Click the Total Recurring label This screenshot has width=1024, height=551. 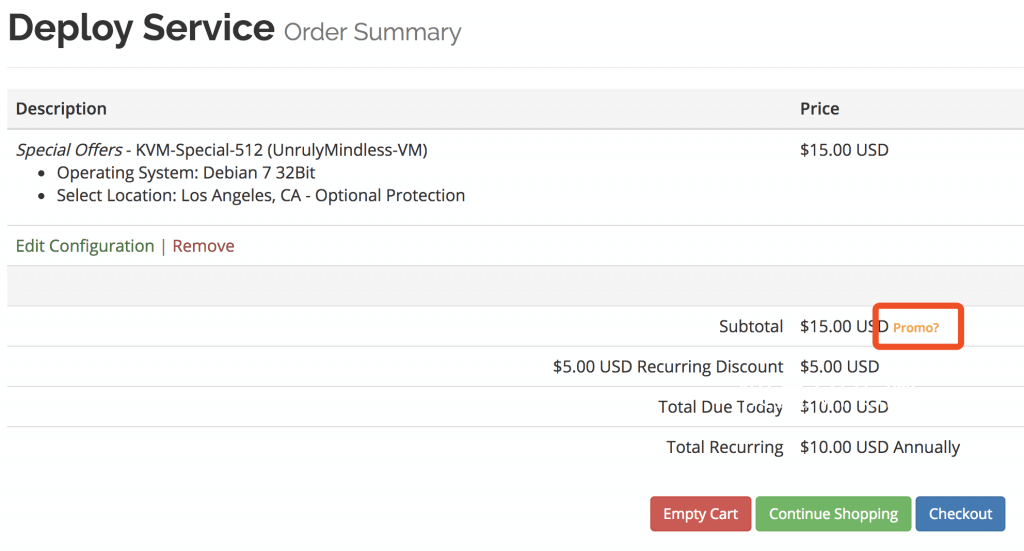(725, 447)
